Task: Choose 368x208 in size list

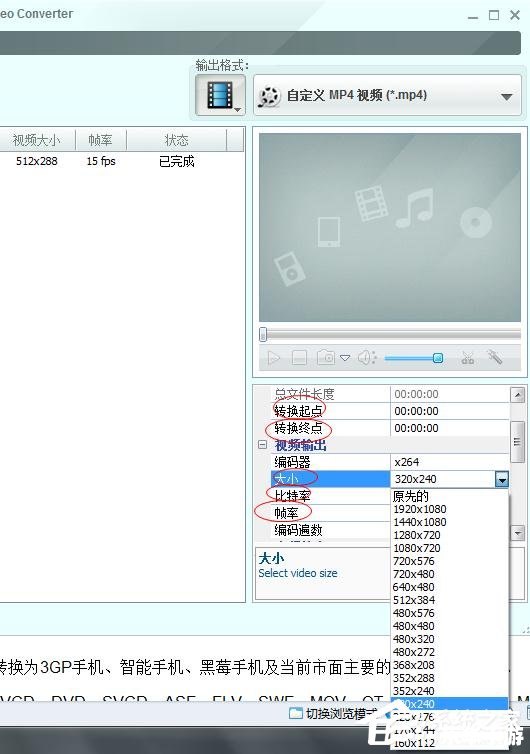Action: [450, 665]
